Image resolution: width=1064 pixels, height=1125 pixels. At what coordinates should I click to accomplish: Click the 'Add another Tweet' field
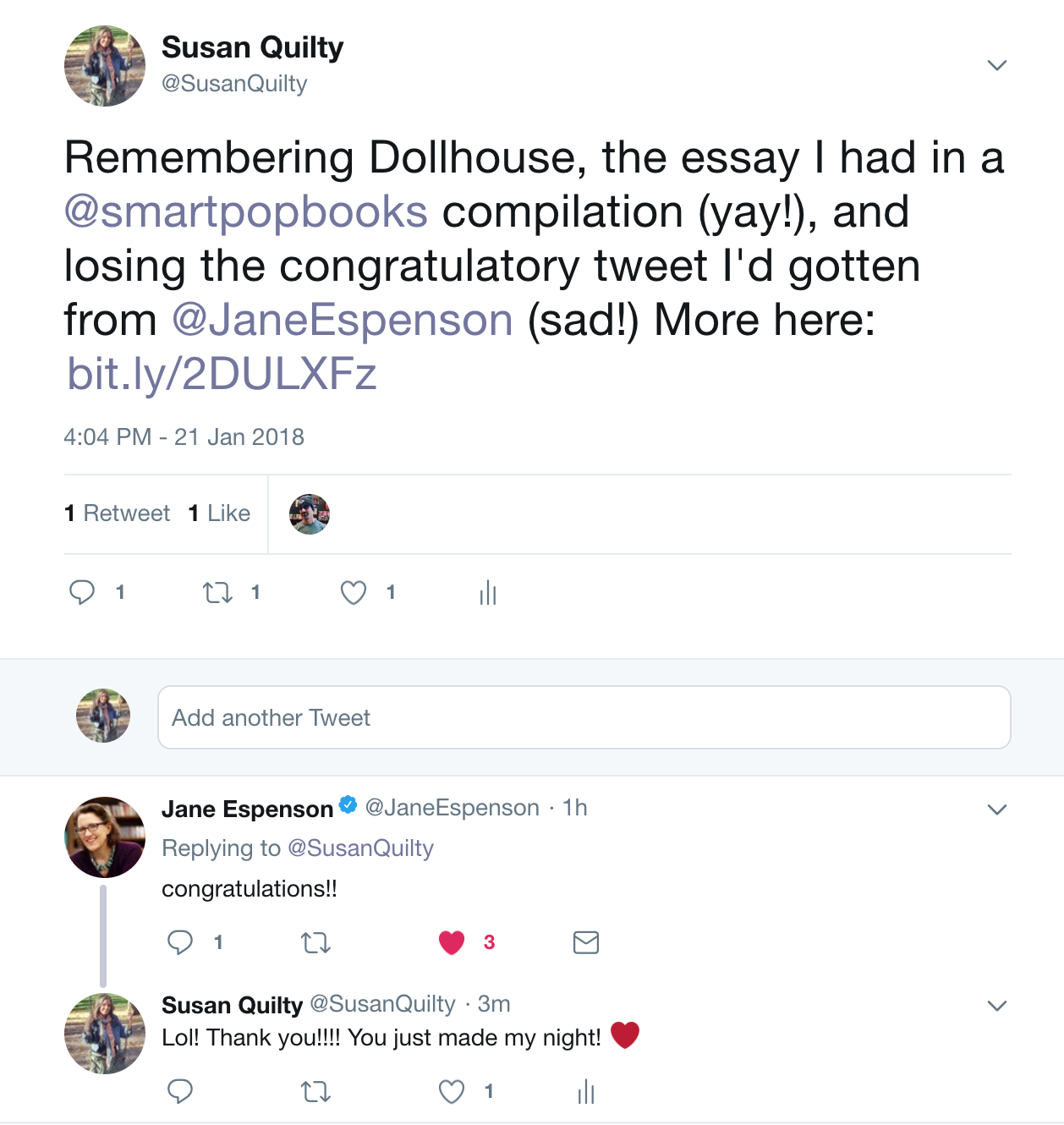click(584, 717)
